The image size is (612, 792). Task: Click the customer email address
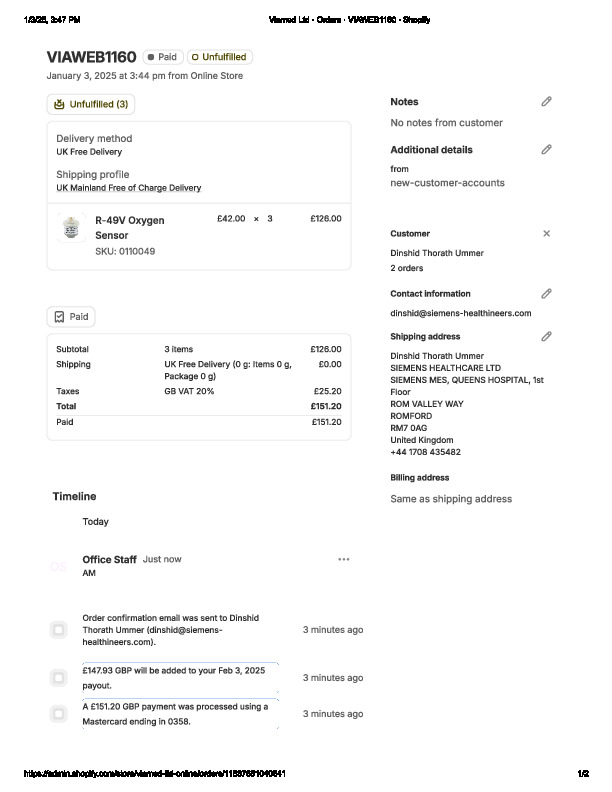pos(460,313)
